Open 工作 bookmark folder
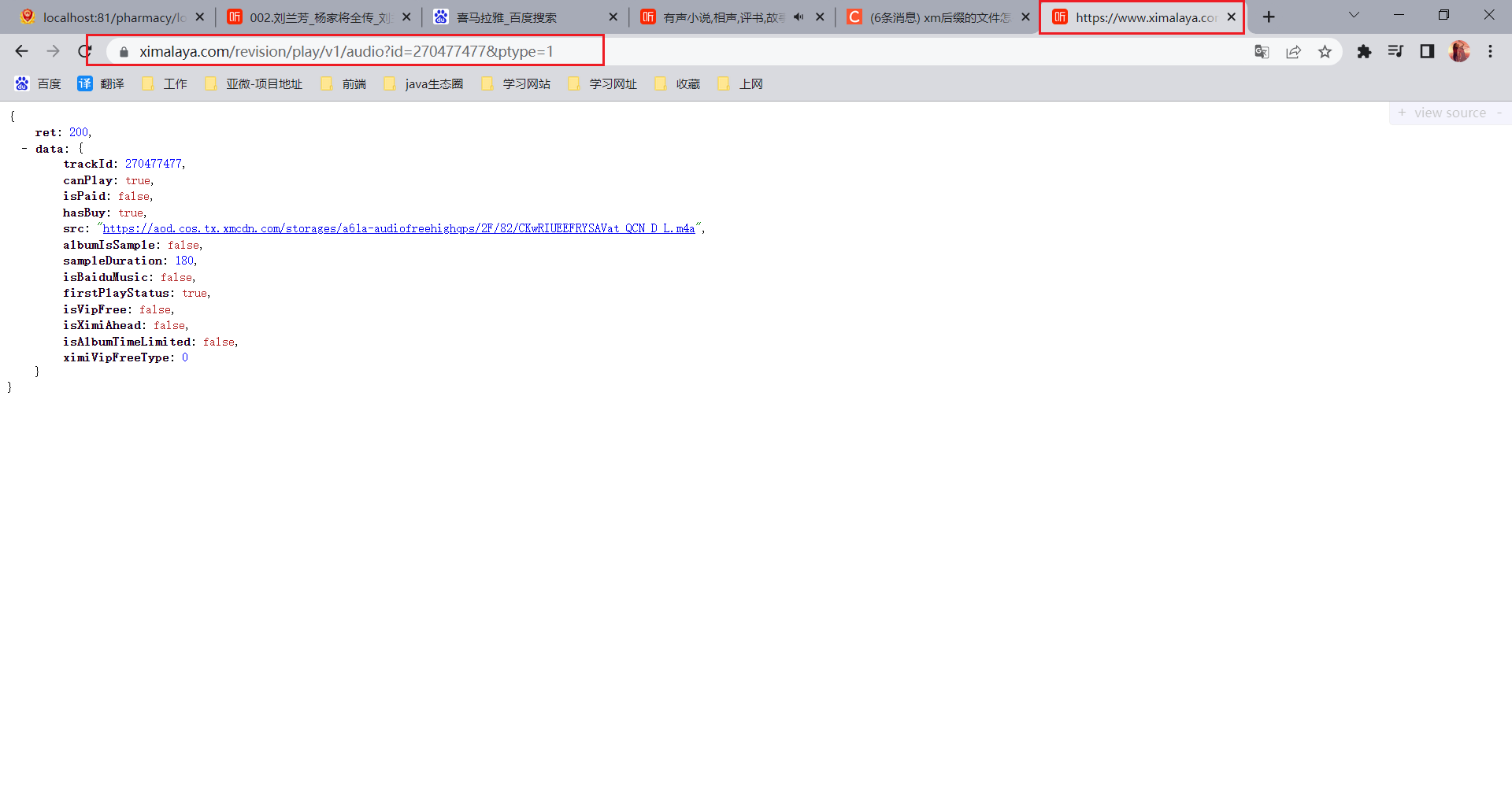Screen dimensions: 1512x803 point(164,83)
